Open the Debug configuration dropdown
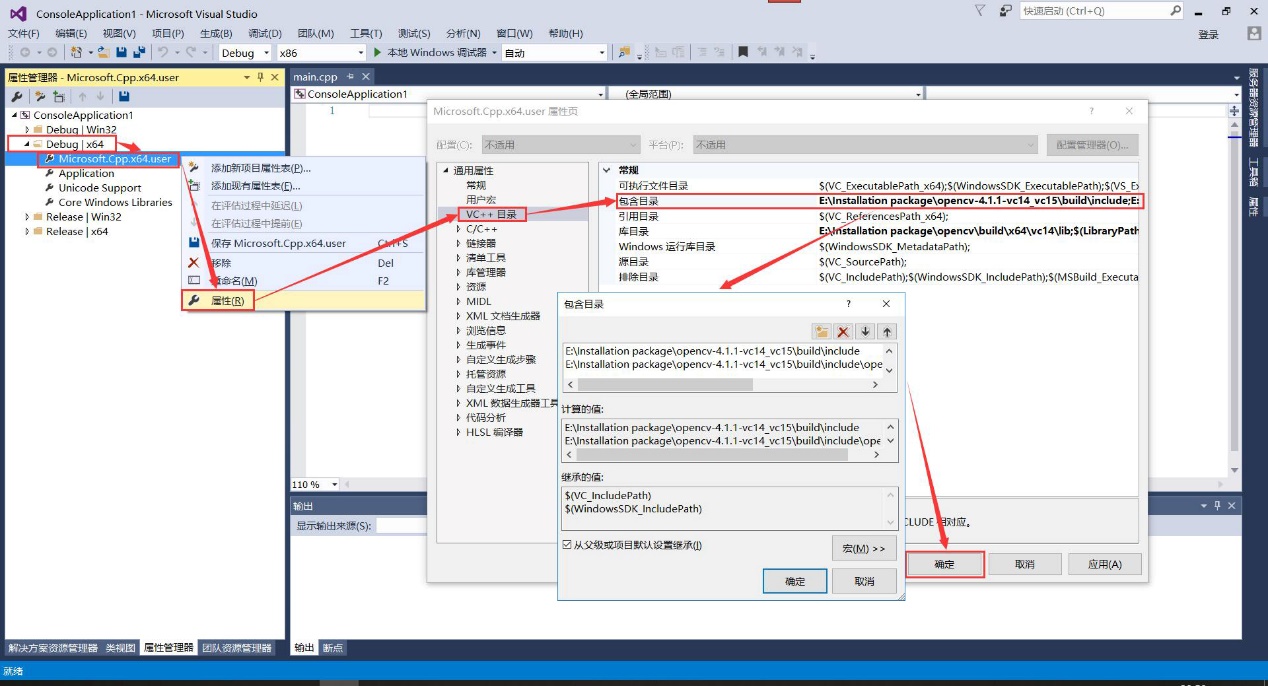Viewport: 1268px width, 686px height. (245, 53)
